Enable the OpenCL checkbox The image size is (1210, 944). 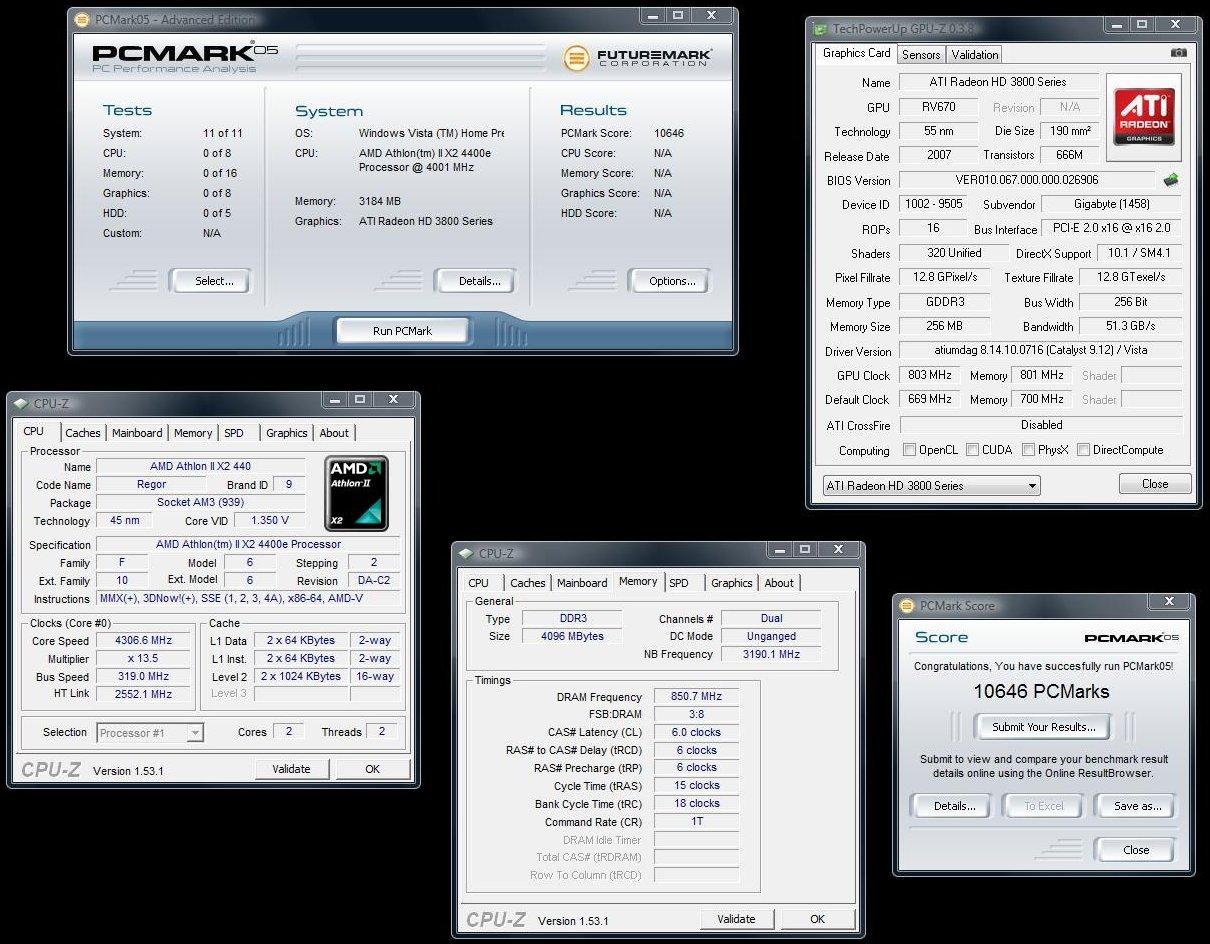click(x=909, y=450)
